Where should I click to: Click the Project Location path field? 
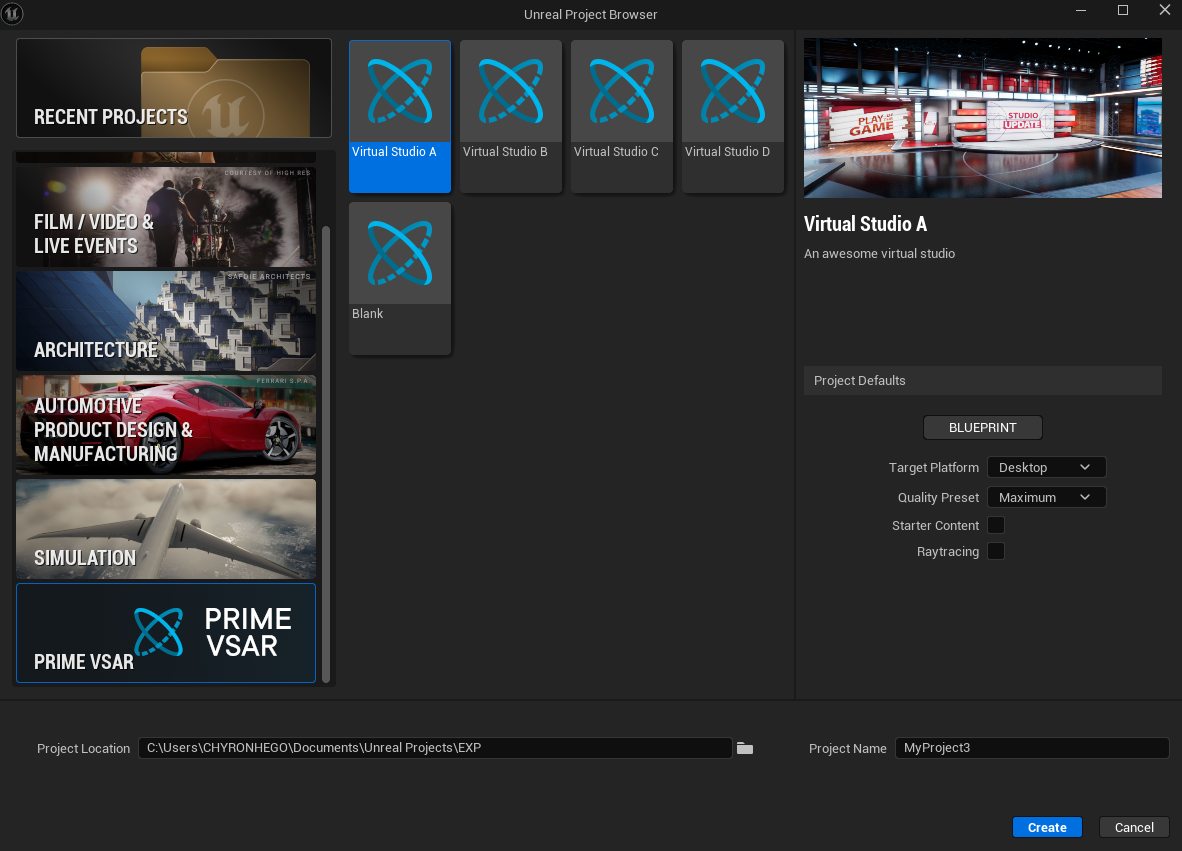coord(435,748)
